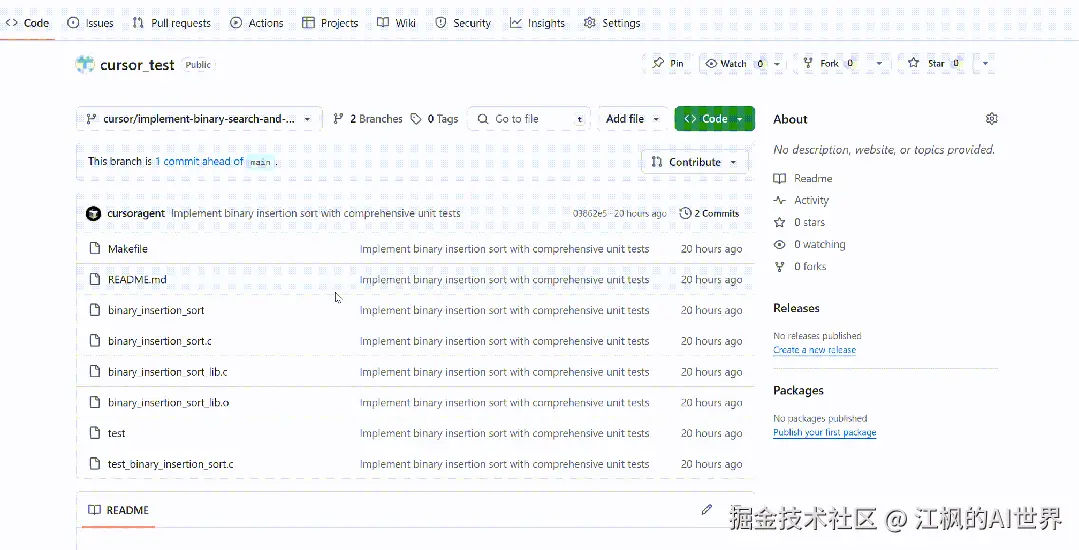This screenshot has width=1079, height=550.
Task: Open the cursoragent author link
Action: click(136, 213)
